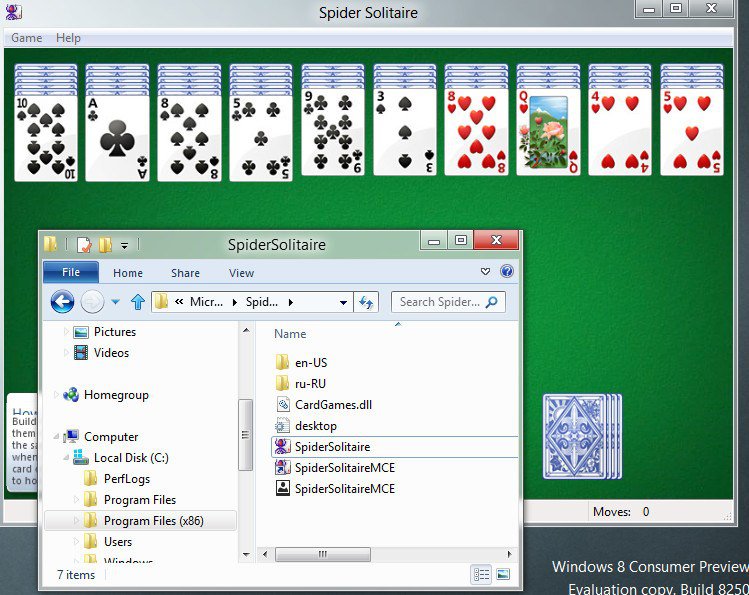
Task: Click navigation pane scroll up arrow
Action: (x=246, y=330)
